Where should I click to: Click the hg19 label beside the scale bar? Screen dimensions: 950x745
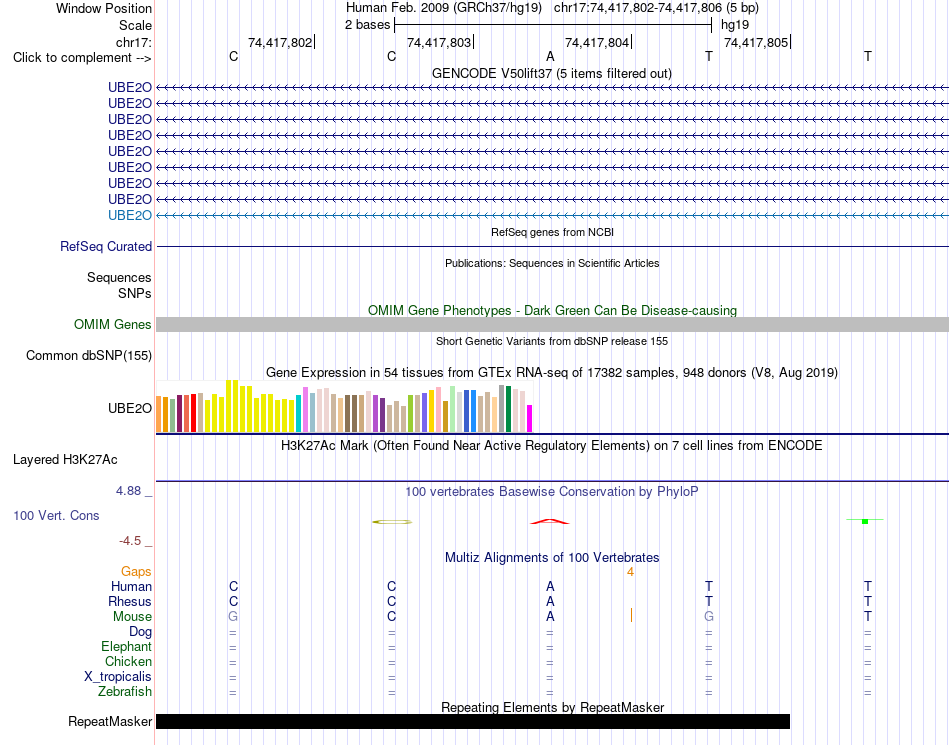pos(735,25)
